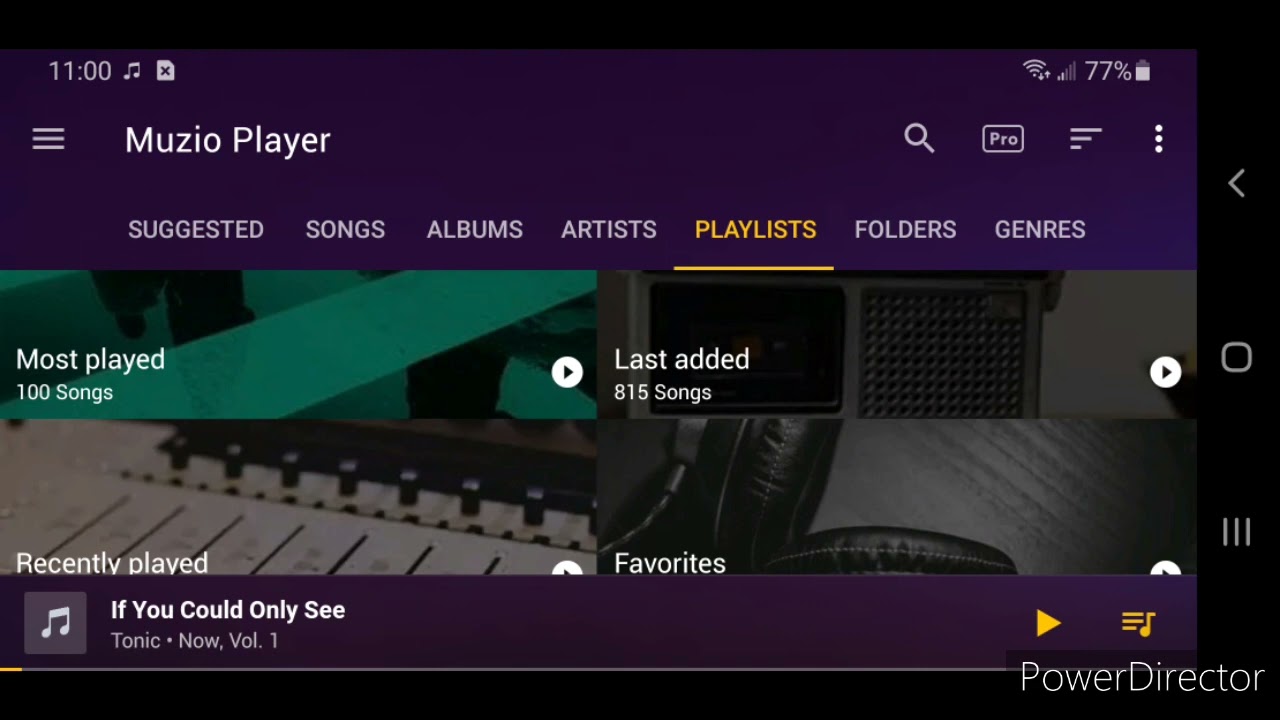Viewport: 1280px width, 720px height.
Task: Open the three-dot overflow menu
Action: pos(1159,139)
